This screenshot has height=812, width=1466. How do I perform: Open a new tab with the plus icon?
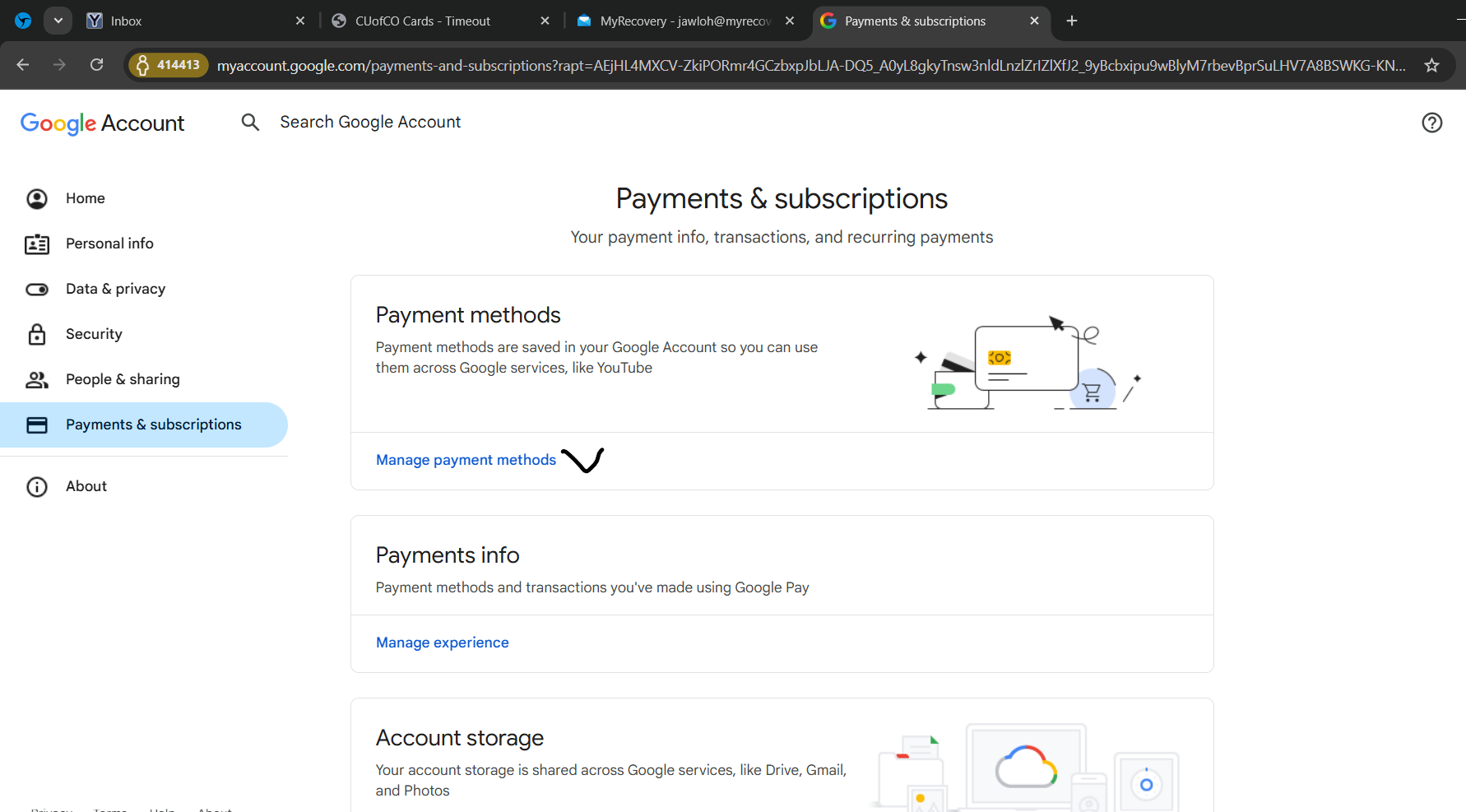coord(1071,21)
